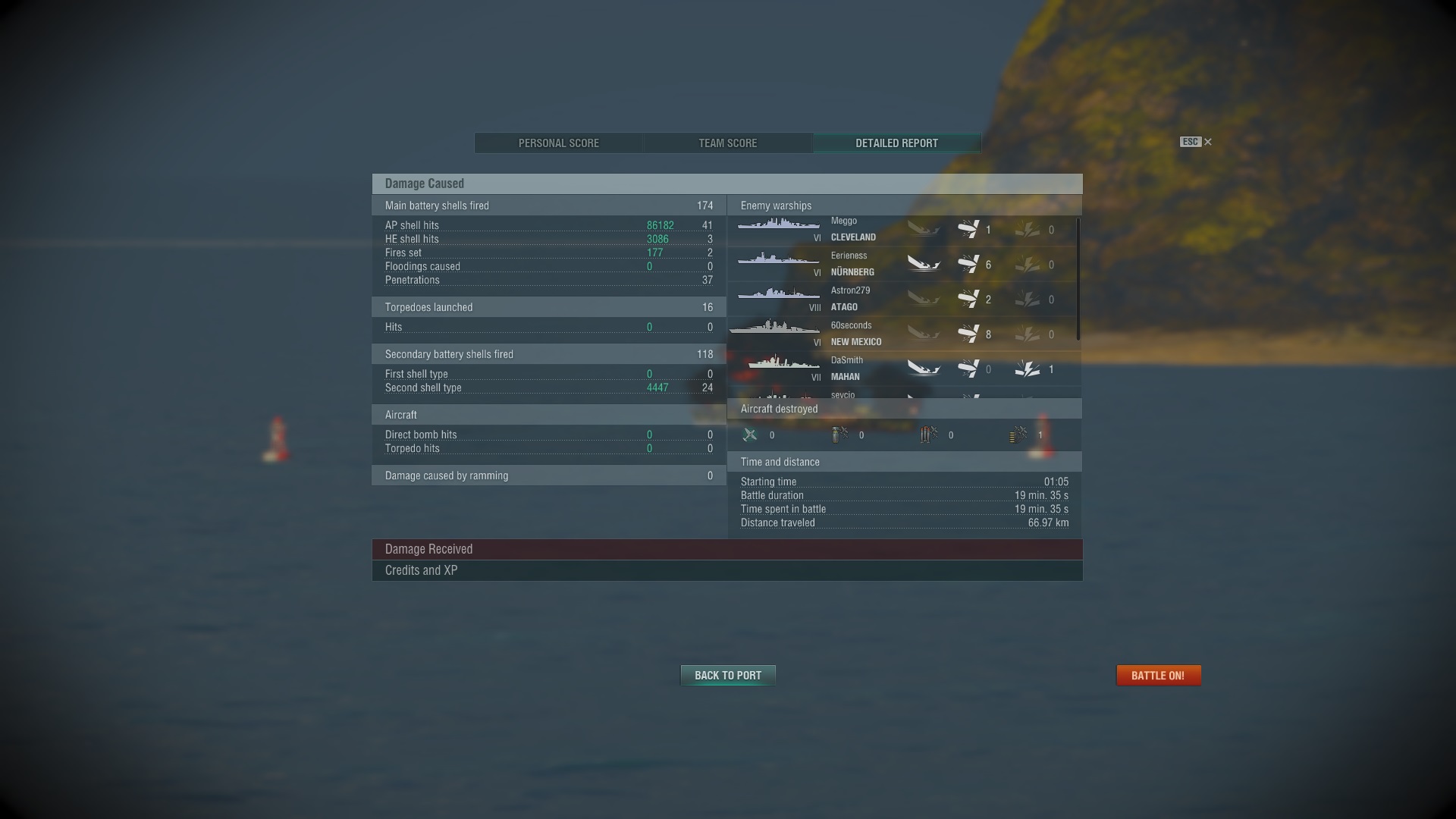Expand the Credits and XP section

727,570
